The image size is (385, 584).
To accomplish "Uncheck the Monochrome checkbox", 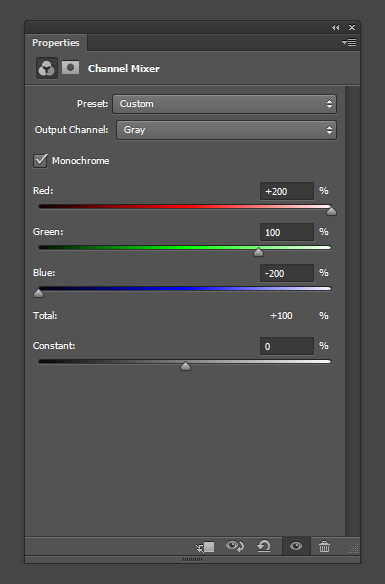I will [x=40, y=161].
